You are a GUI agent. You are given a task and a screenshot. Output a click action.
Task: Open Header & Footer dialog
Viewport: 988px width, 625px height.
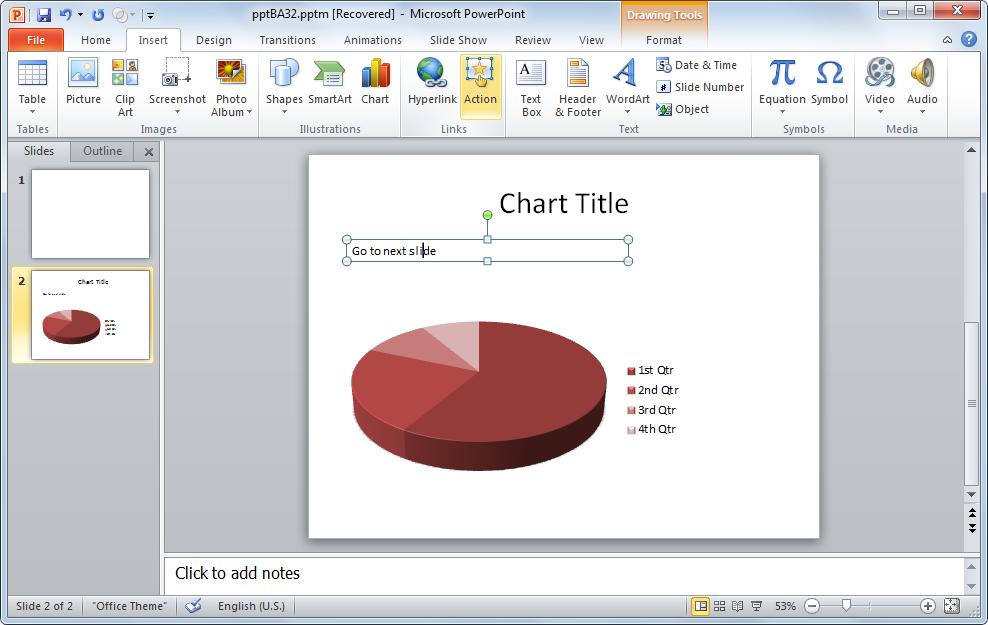(x=577, y=86)
